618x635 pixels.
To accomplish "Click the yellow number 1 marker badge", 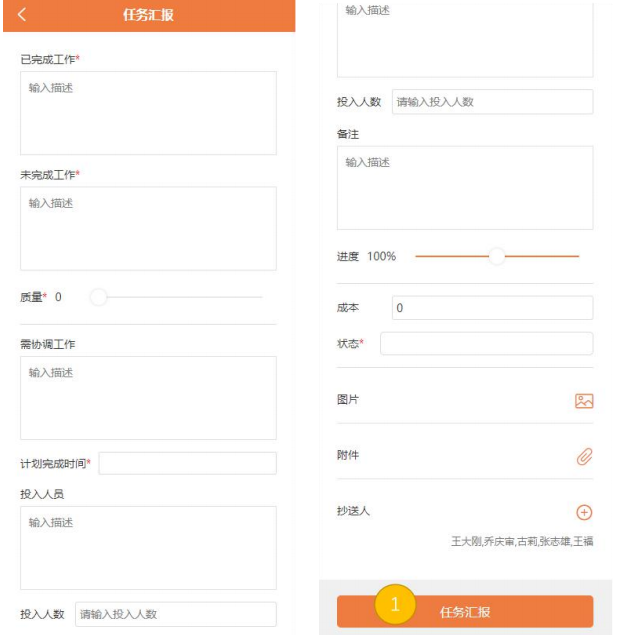I will 395,605.
